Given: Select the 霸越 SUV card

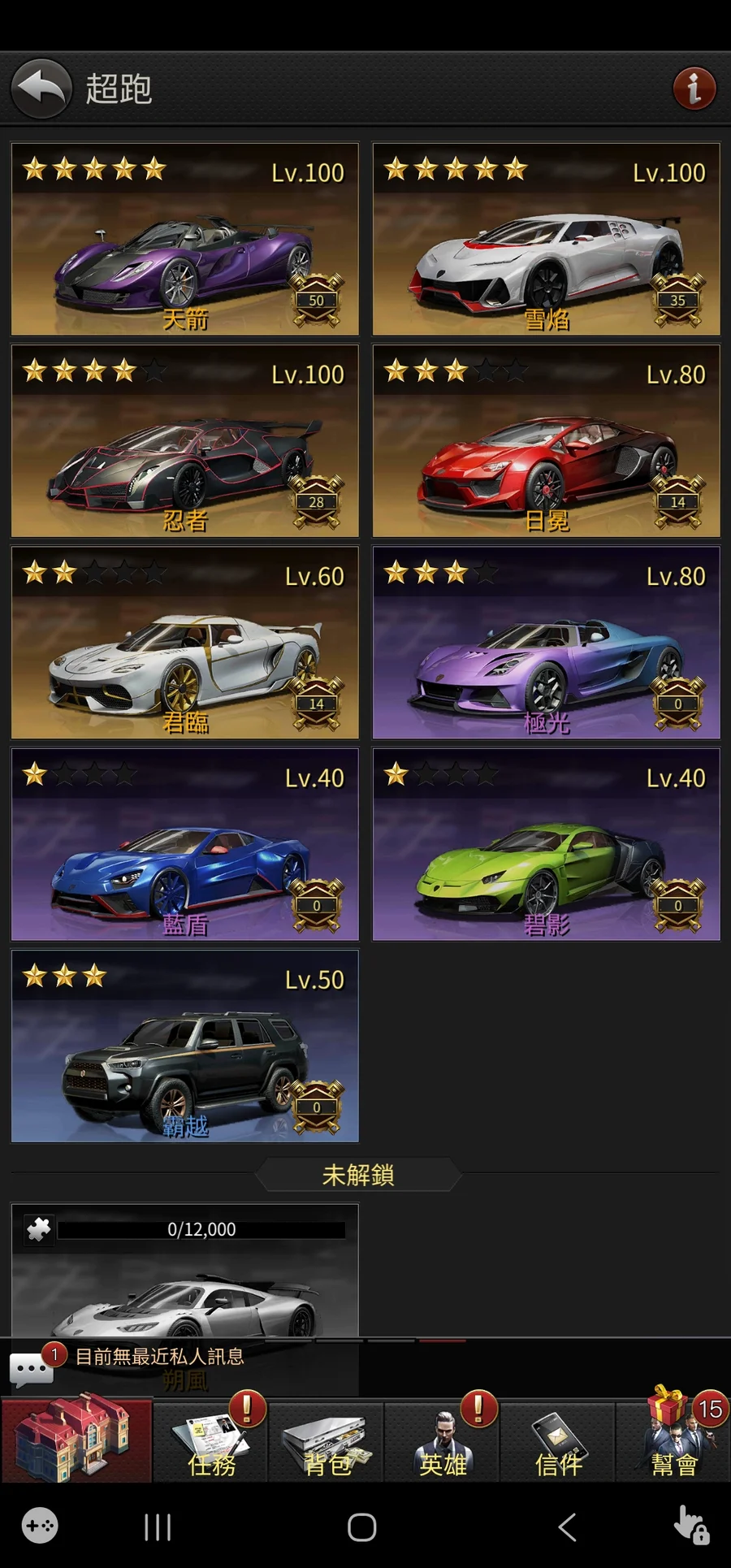Looking at the screenshot, I should tap(185, 1046).
